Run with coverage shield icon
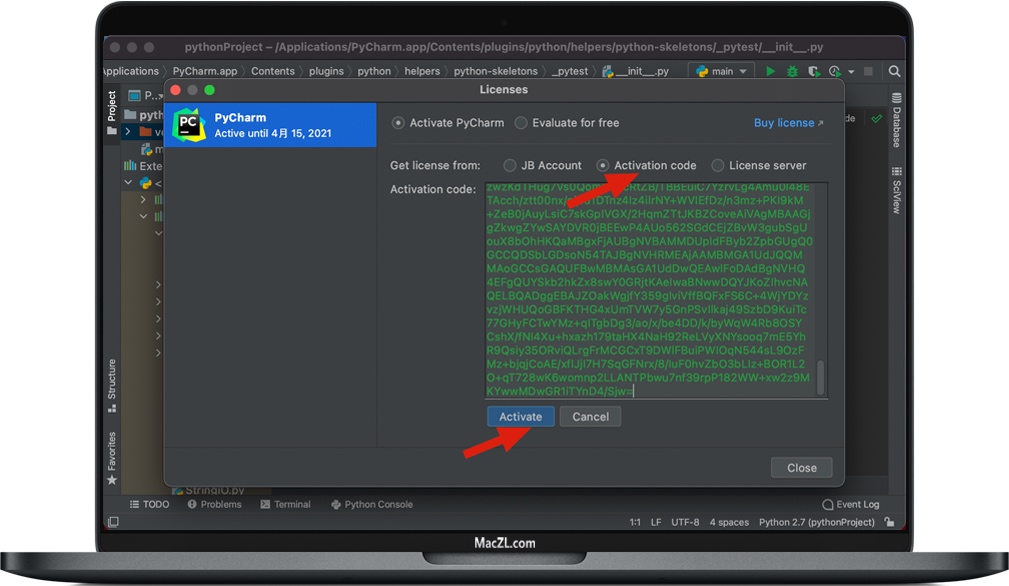The width and height of the screenshot is (1009, 586). pos(813,71)
